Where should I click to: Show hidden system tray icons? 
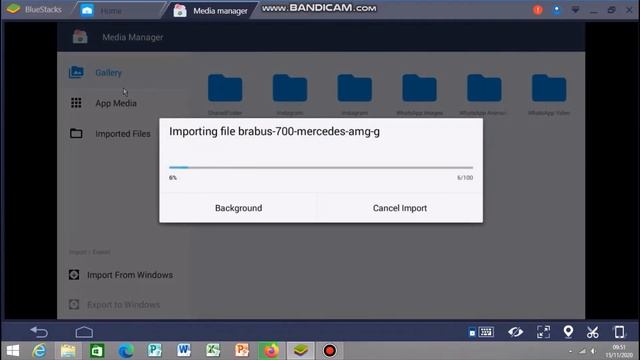tap(570, 351)
